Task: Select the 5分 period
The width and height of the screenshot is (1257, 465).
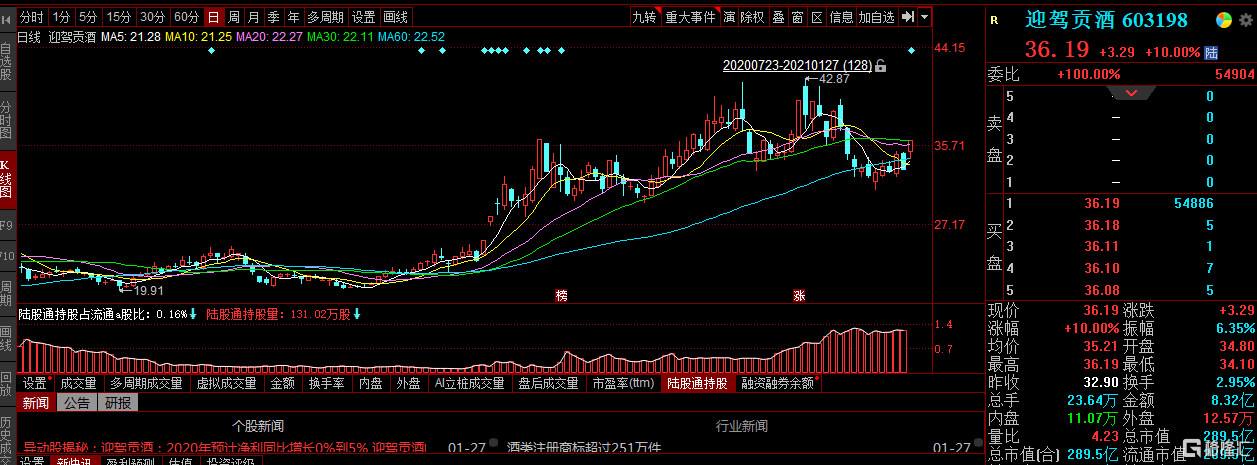Action: pyautogui.click(x=89, y=17)
